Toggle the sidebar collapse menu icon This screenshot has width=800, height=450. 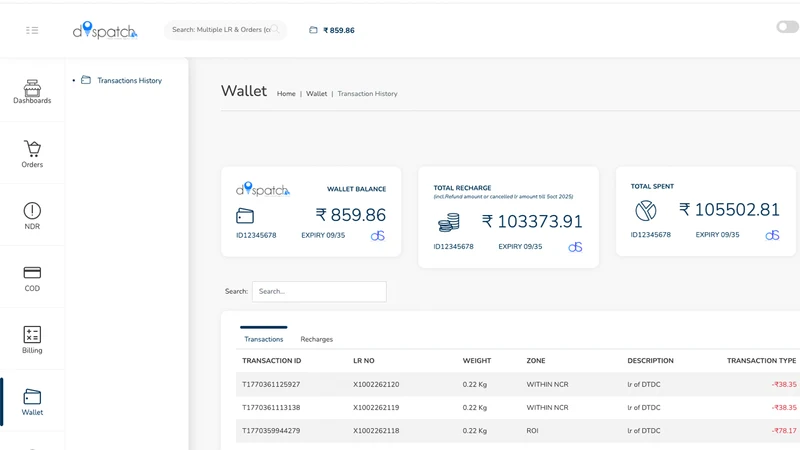(32, 30)
